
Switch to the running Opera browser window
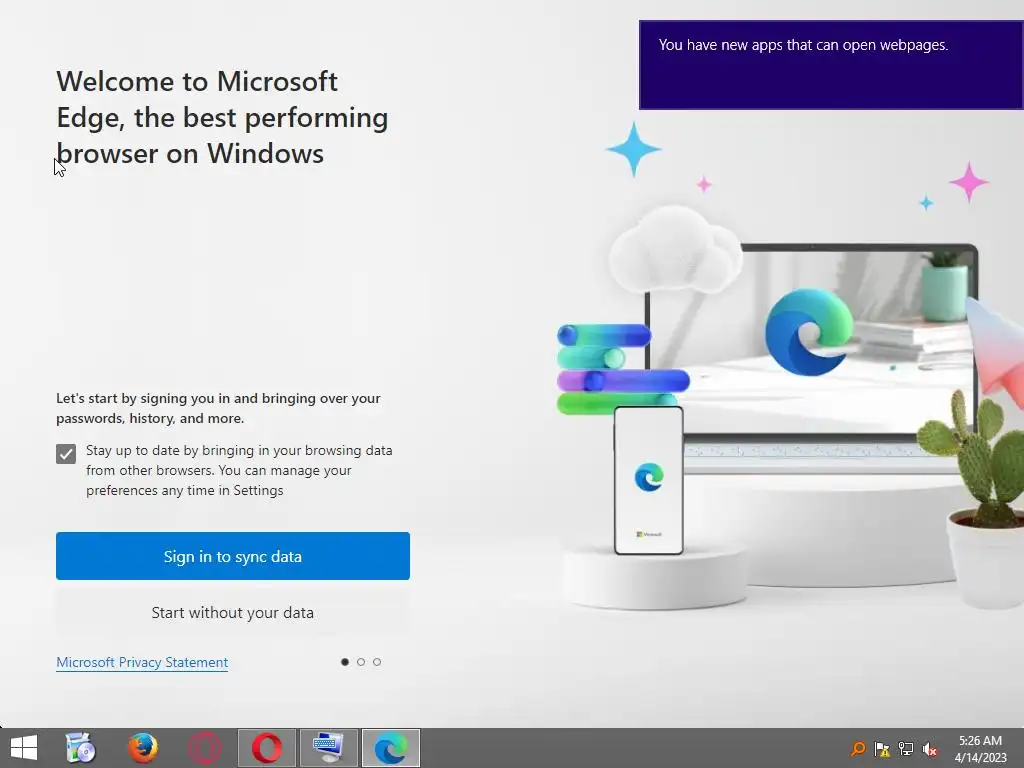tap(266, 748)
